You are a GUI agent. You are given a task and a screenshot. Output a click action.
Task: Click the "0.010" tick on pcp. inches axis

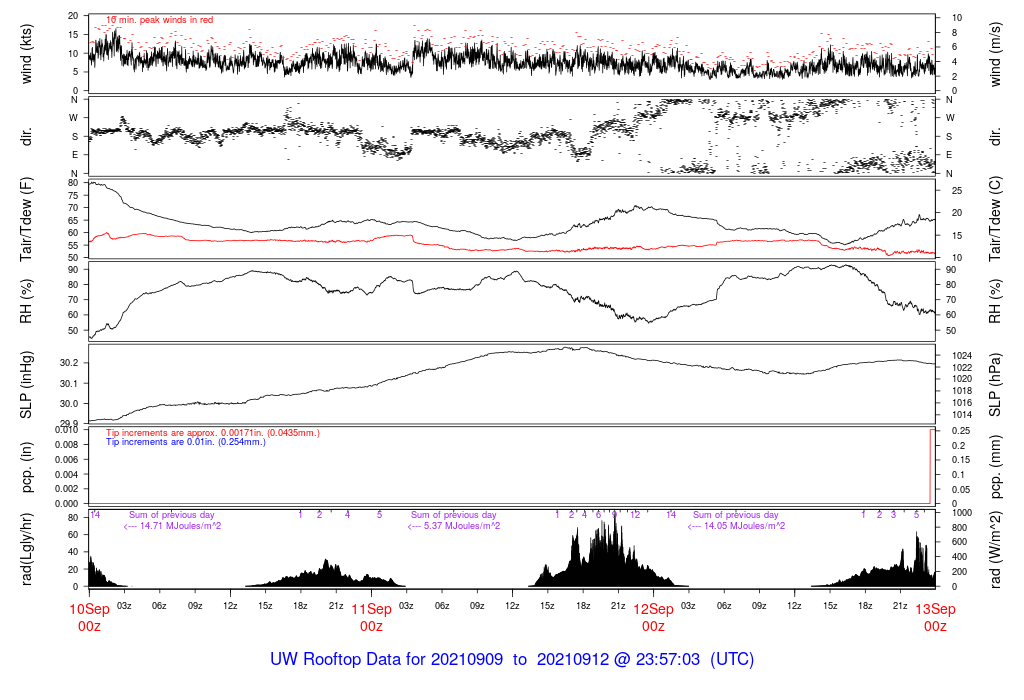pyautogui.click(x=67, y=430)
